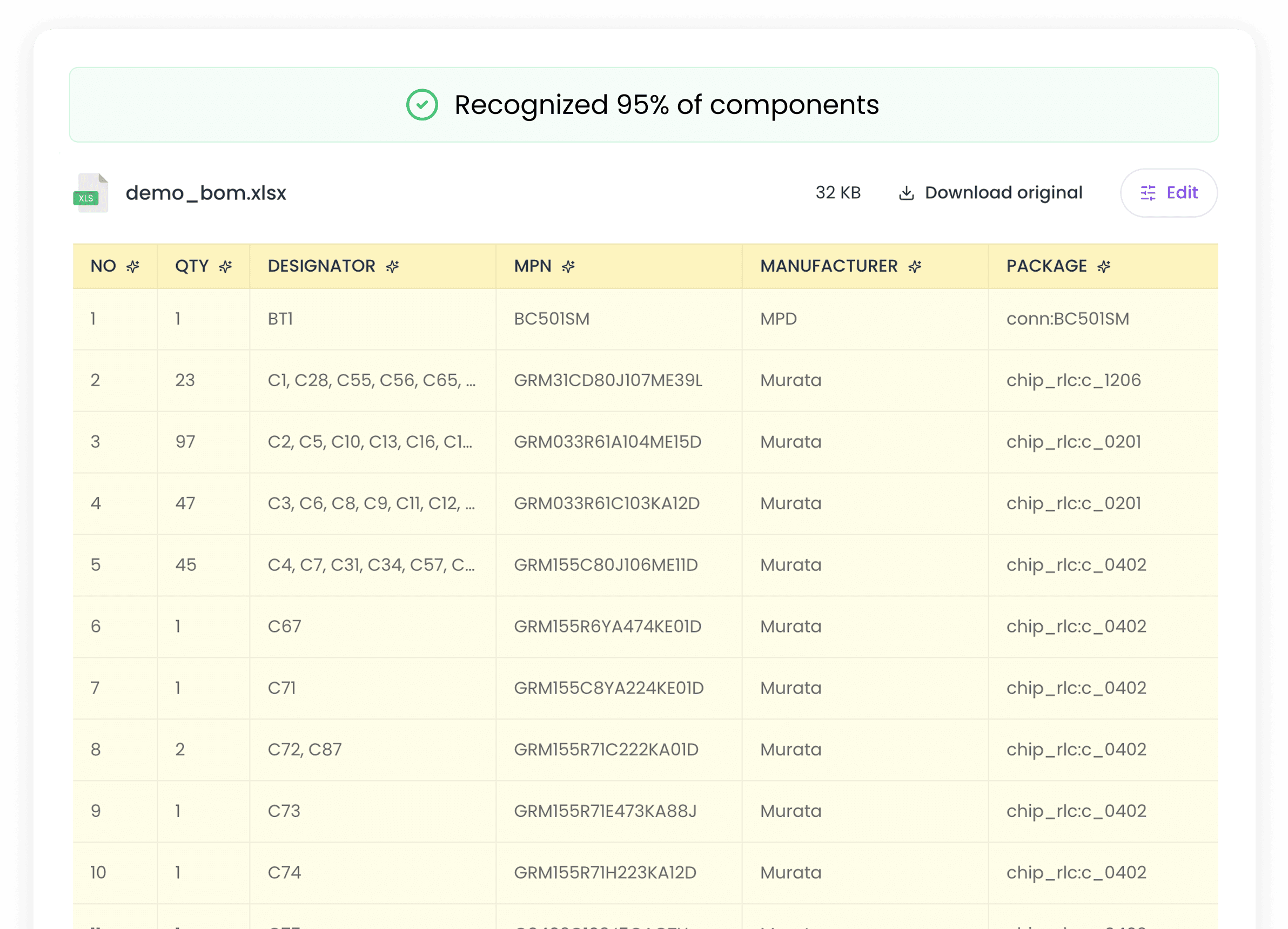Click MPN cell GRM155C80J106ME11D

pyautogui.click(x=619, y=565)
